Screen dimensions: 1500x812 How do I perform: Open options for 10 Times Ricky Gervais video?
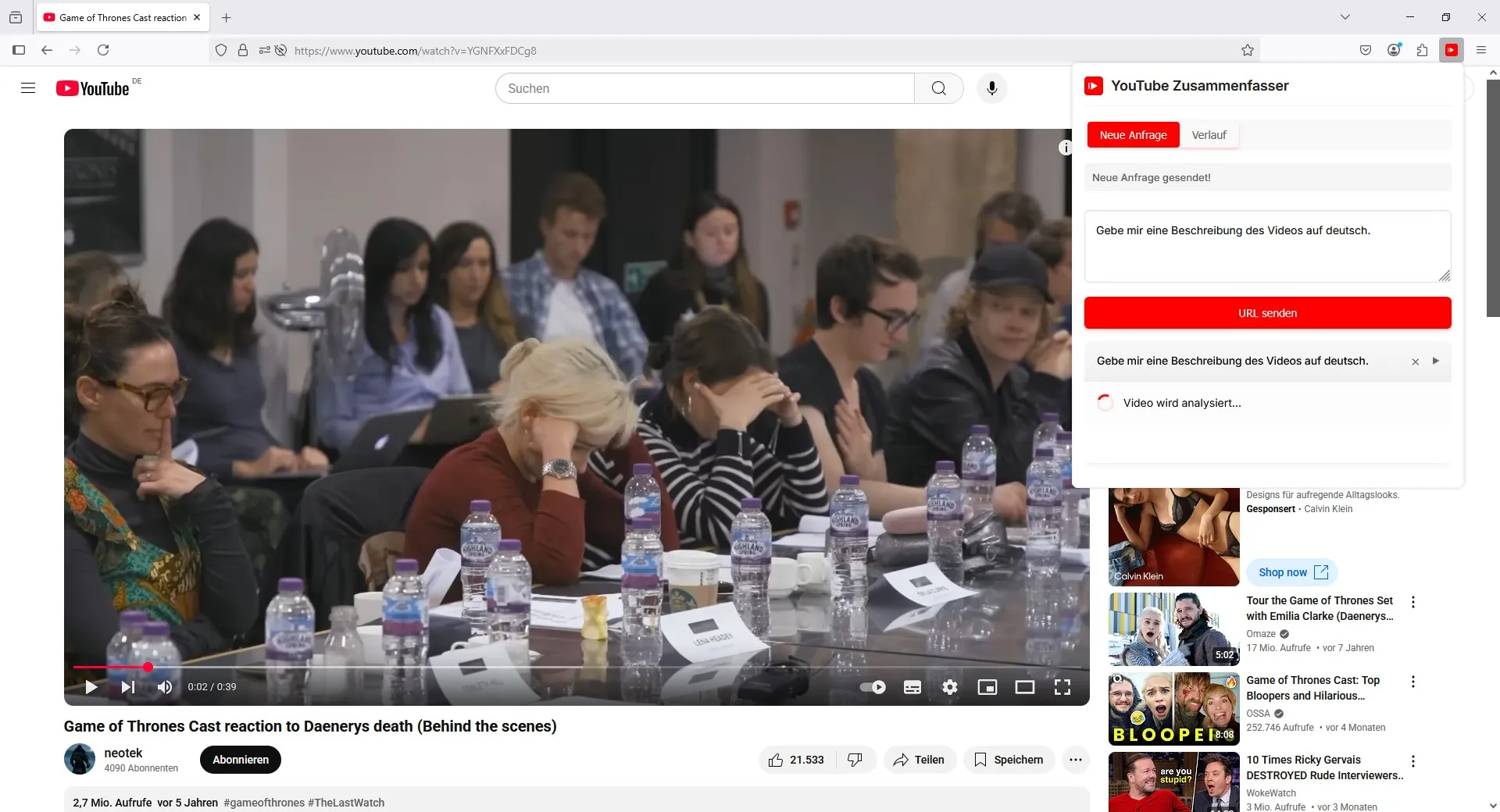click(1412, 761)
